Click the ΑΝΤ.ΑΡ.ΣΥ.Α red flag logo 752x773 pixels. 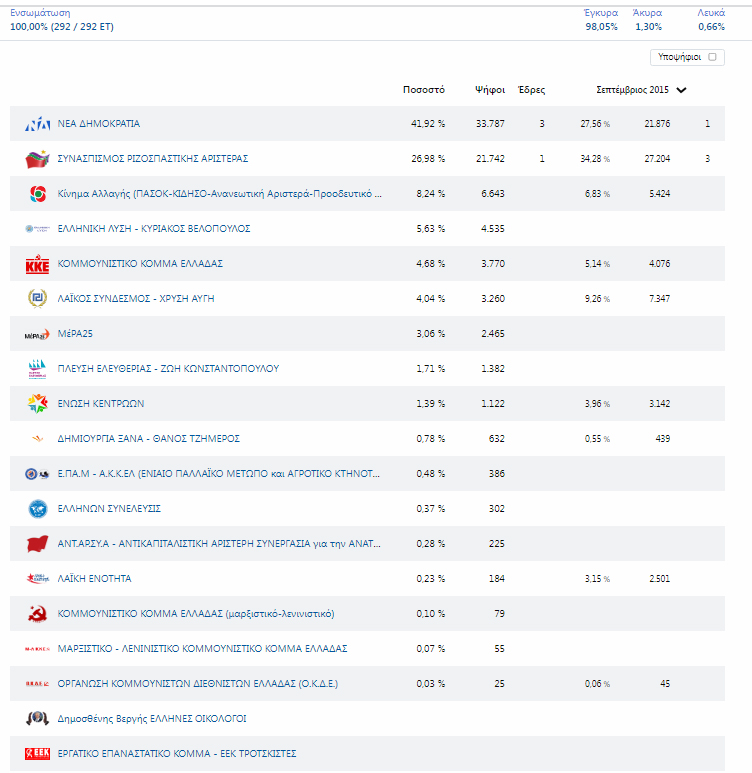coord(37,544)
